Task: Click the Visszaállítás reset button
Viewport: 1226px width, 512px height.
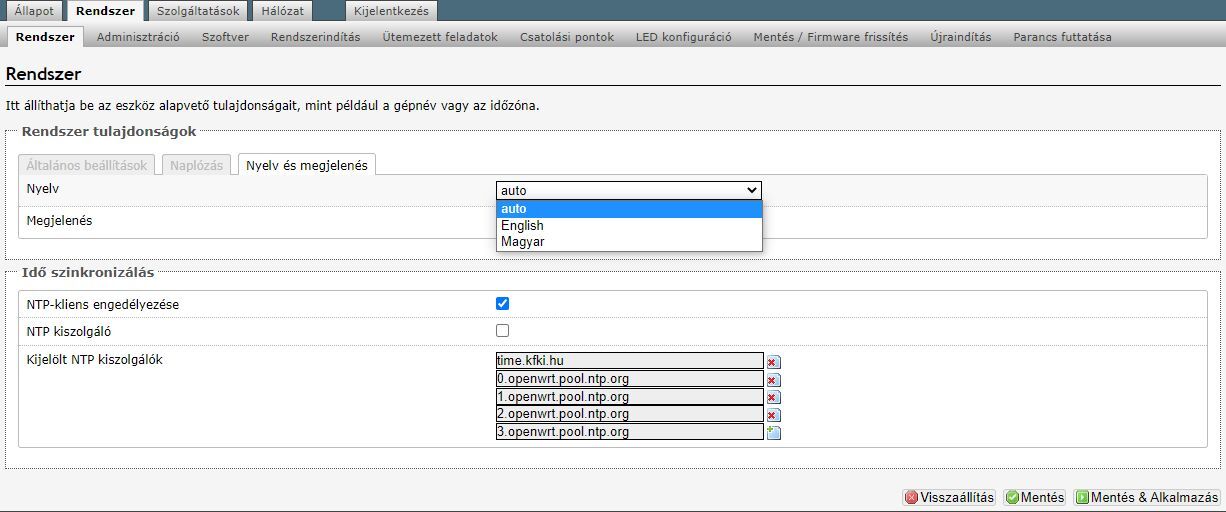Action: tap(949, 497)
